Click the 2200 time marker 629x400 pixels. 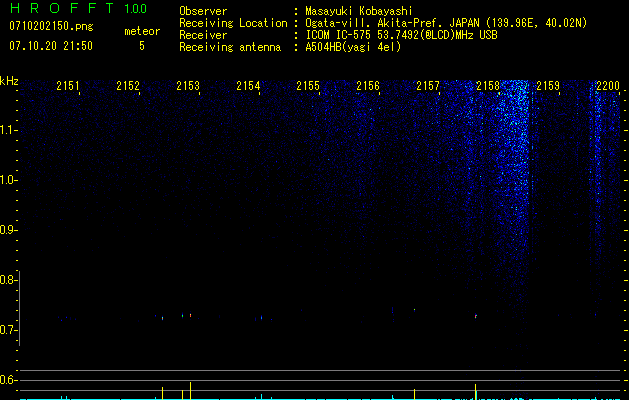[x=608, y=86]
